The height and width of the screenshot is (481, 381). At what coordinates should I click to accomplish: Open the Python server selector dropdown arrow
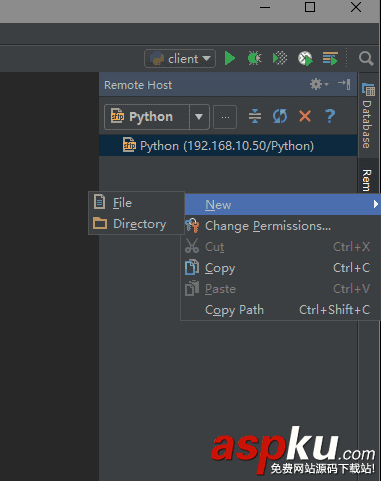pos(199,117)
